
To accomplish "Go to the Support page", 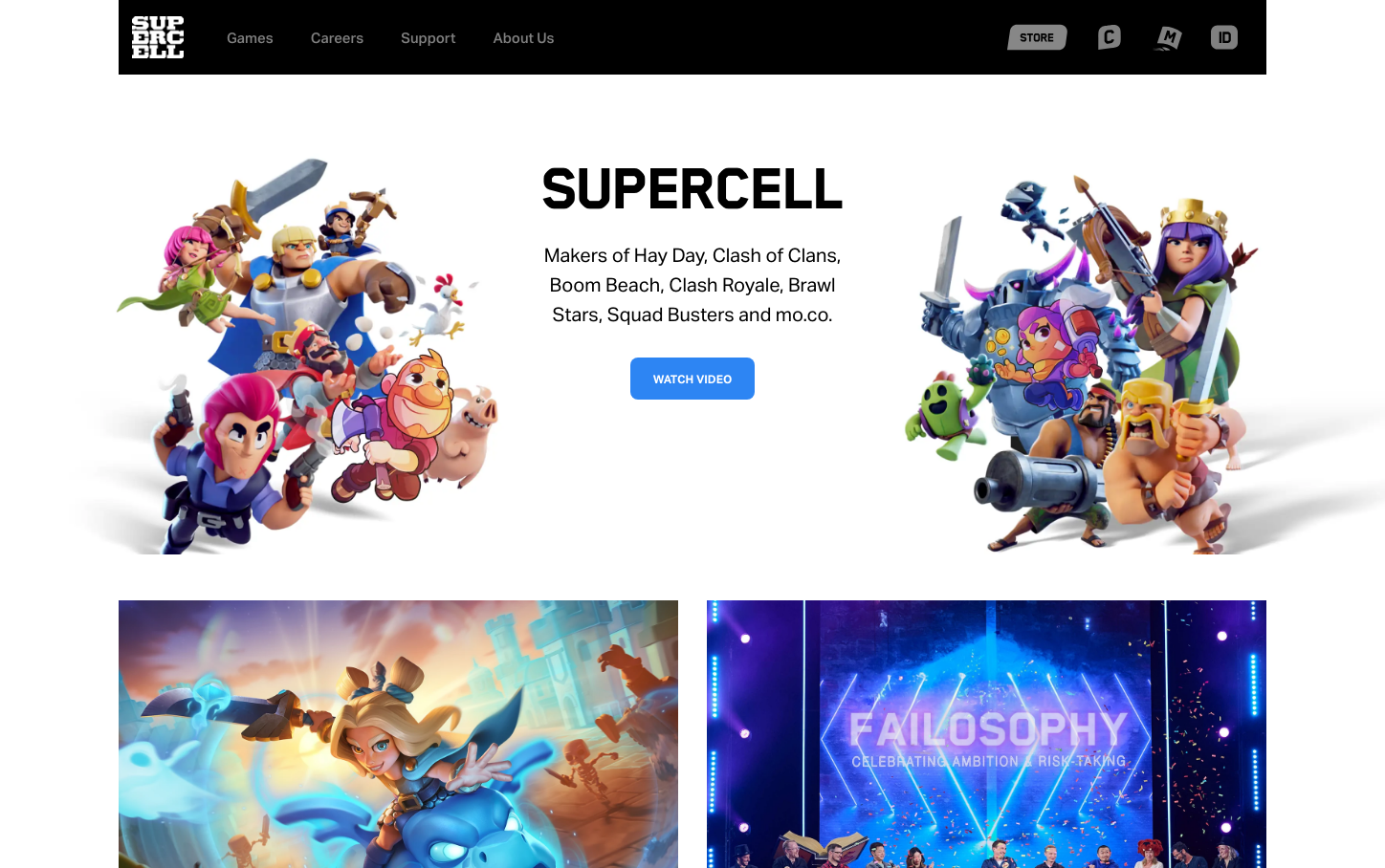I will (428, 38).
